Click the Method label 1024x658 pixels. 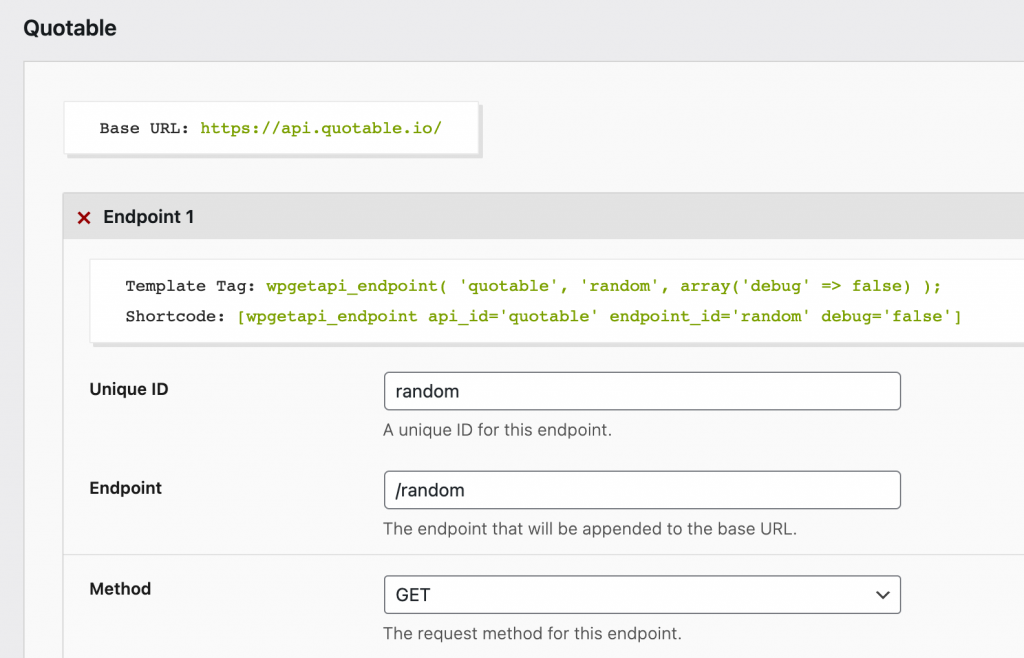tap(120, 589)
